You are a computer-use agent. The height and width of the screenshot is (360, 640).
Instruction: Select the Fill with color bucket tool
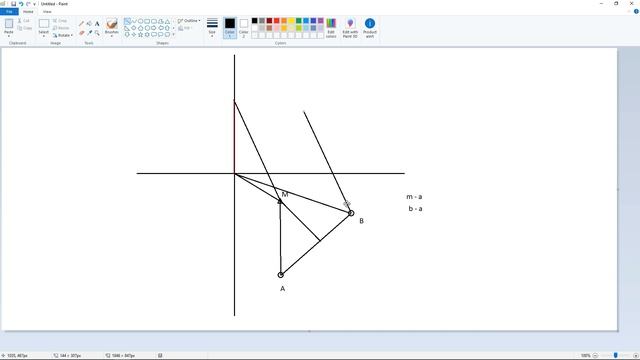tap(89, 24)
